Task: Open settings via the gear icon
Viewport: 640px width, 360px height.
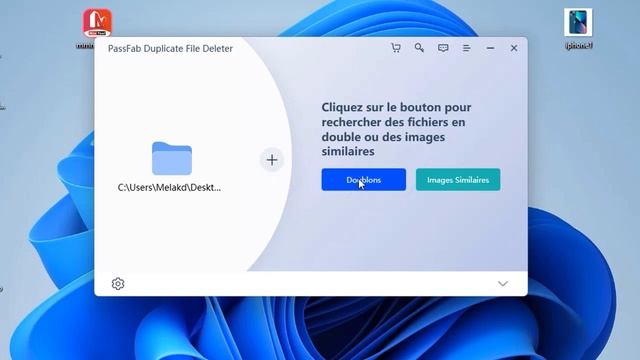Action: (118, 283)
